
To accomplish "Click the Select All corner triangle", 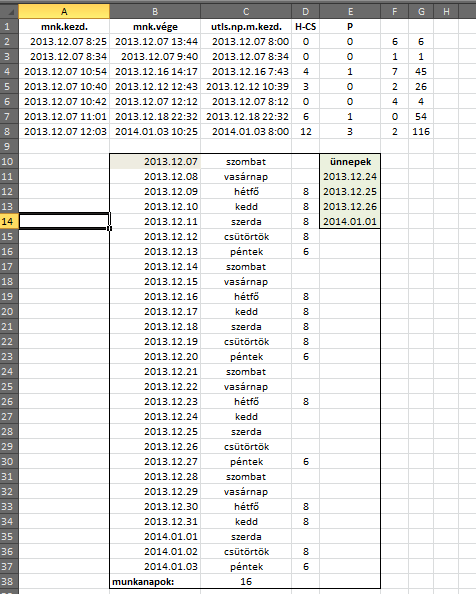I will point(9,12).
